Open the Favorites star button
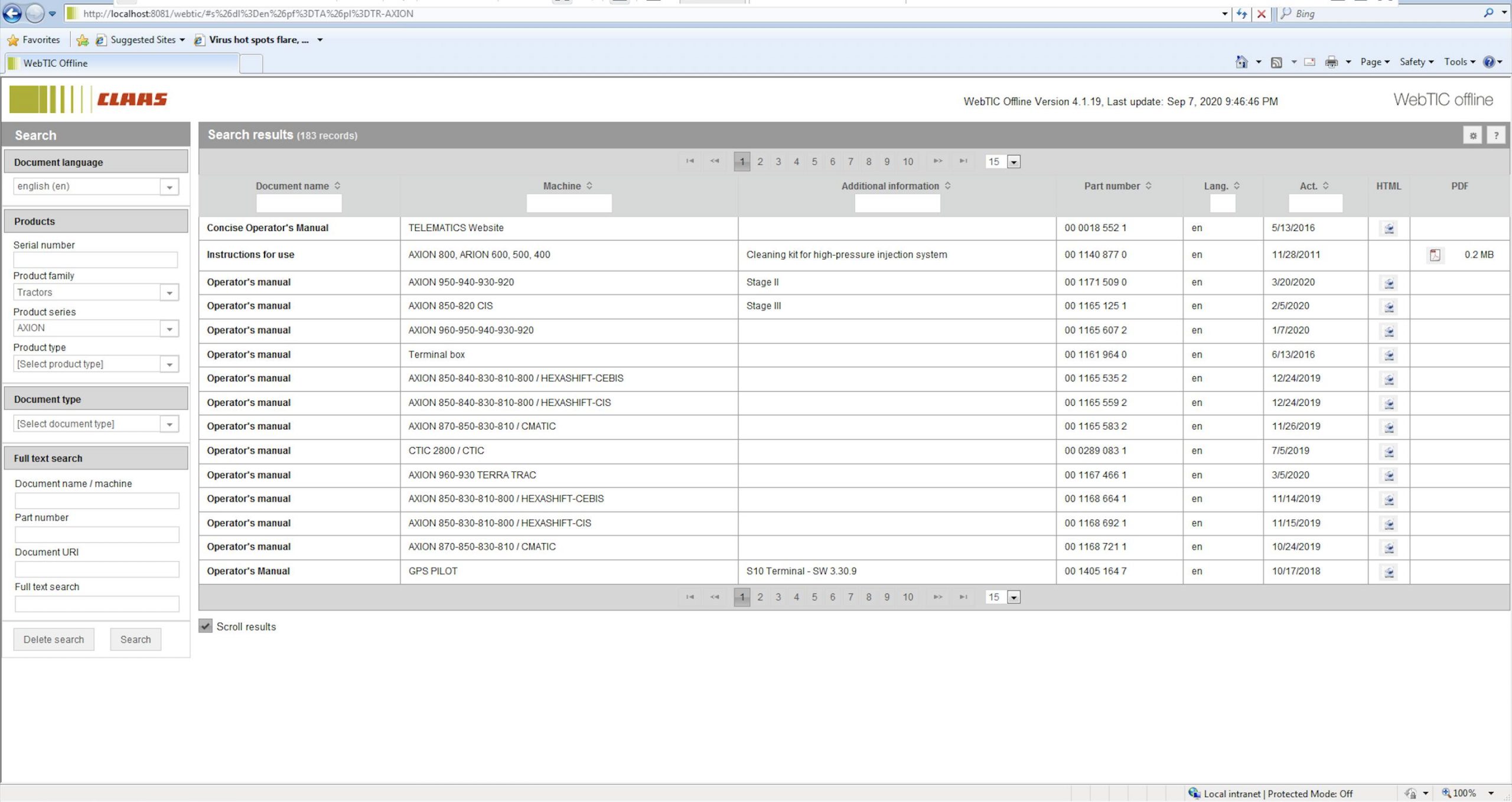 pos(33,40)
